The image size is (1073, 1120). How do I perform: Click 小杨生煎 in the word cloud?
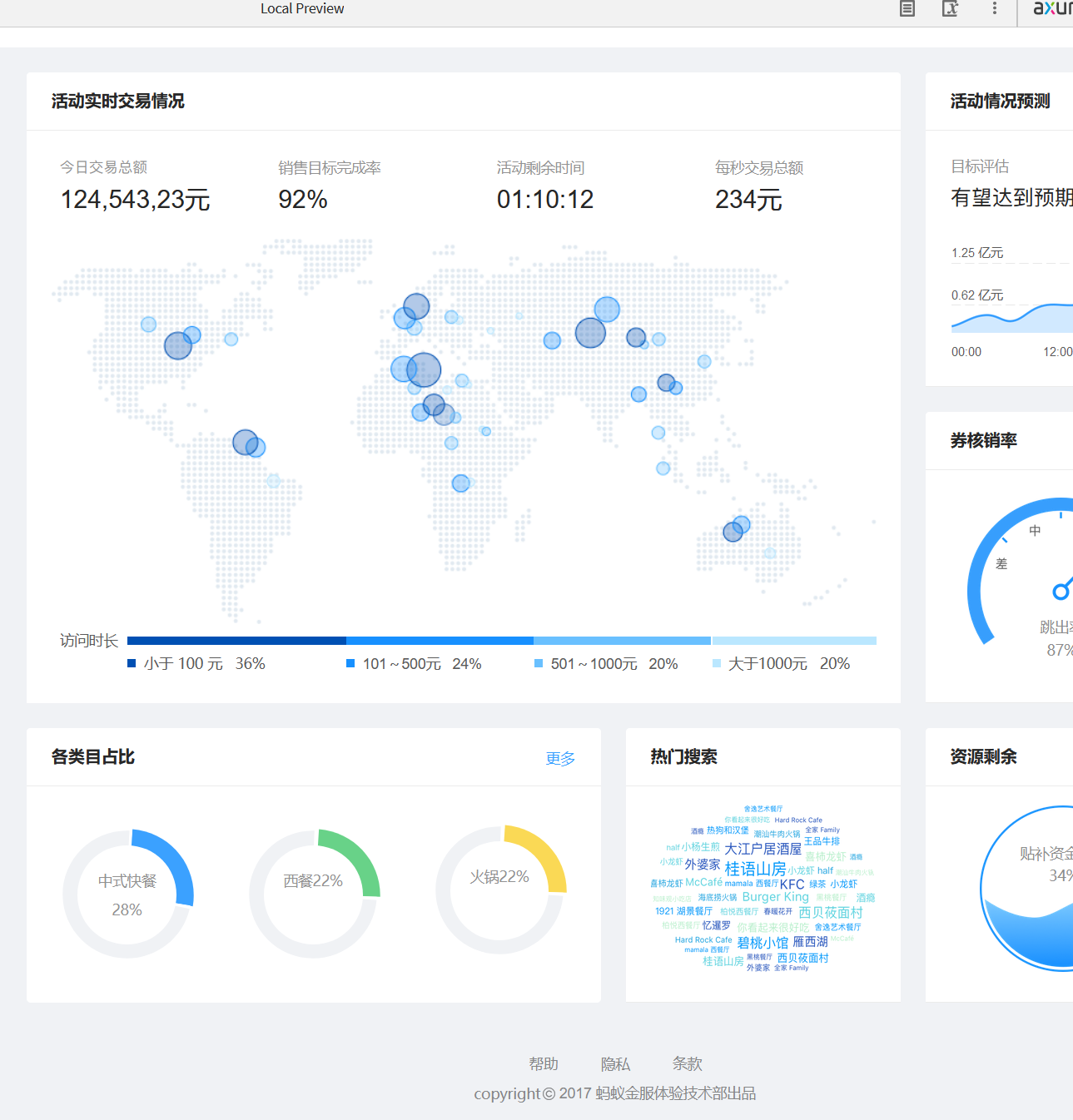click(x=701, y=847)
